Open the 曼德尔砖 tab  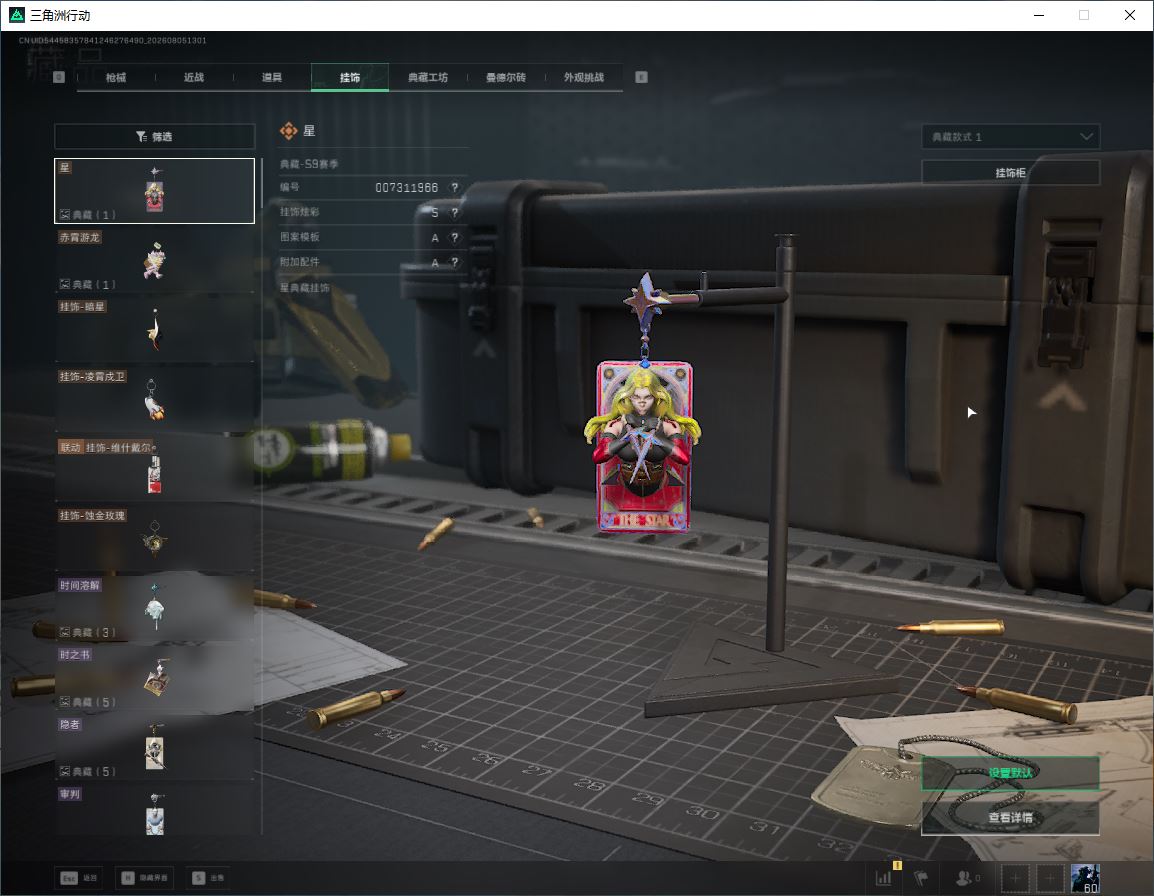[506, 77]
